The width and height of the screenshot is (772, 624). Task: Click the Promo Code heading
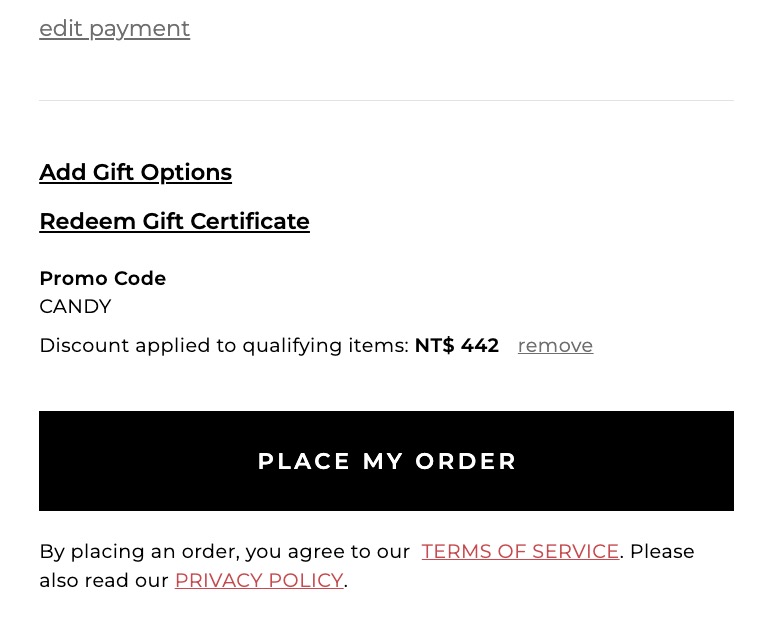click(102, 279)
